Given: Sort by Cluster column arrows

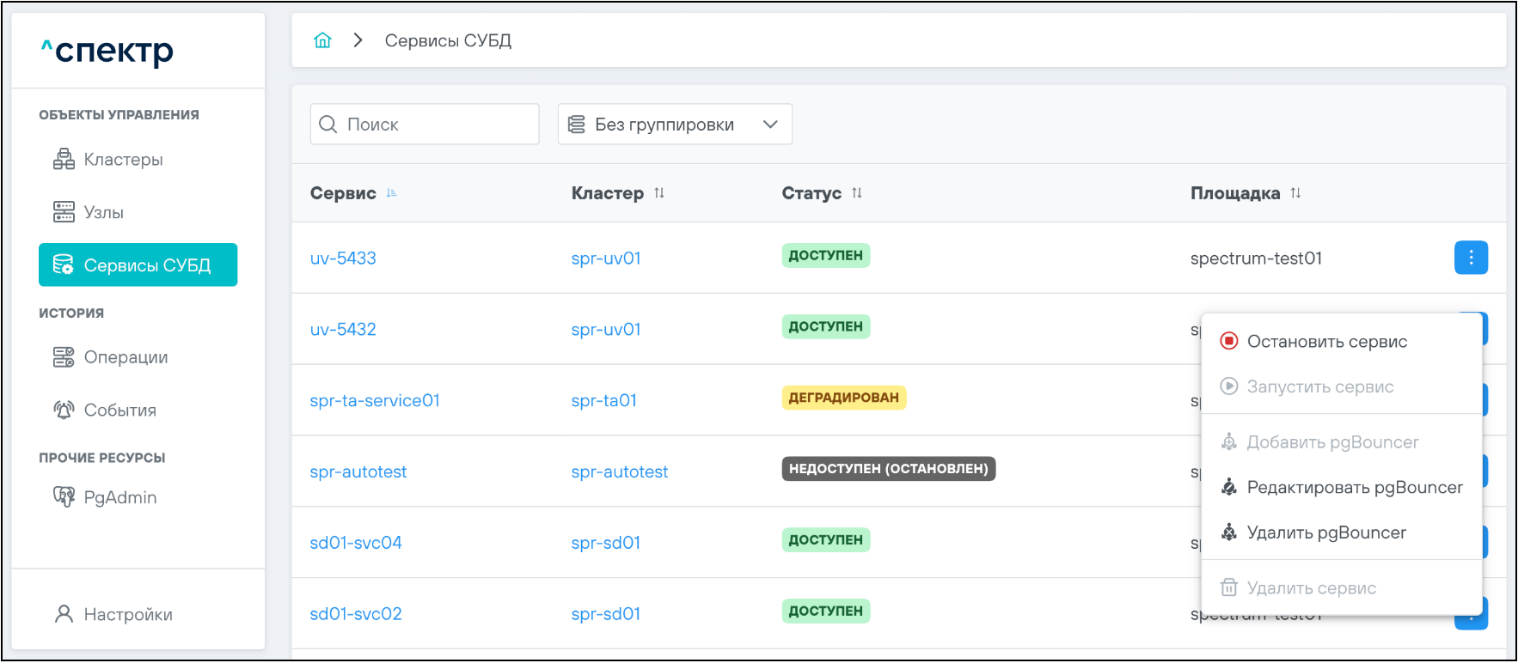Looking at the screenshot, I should click(x=659, y=194).
